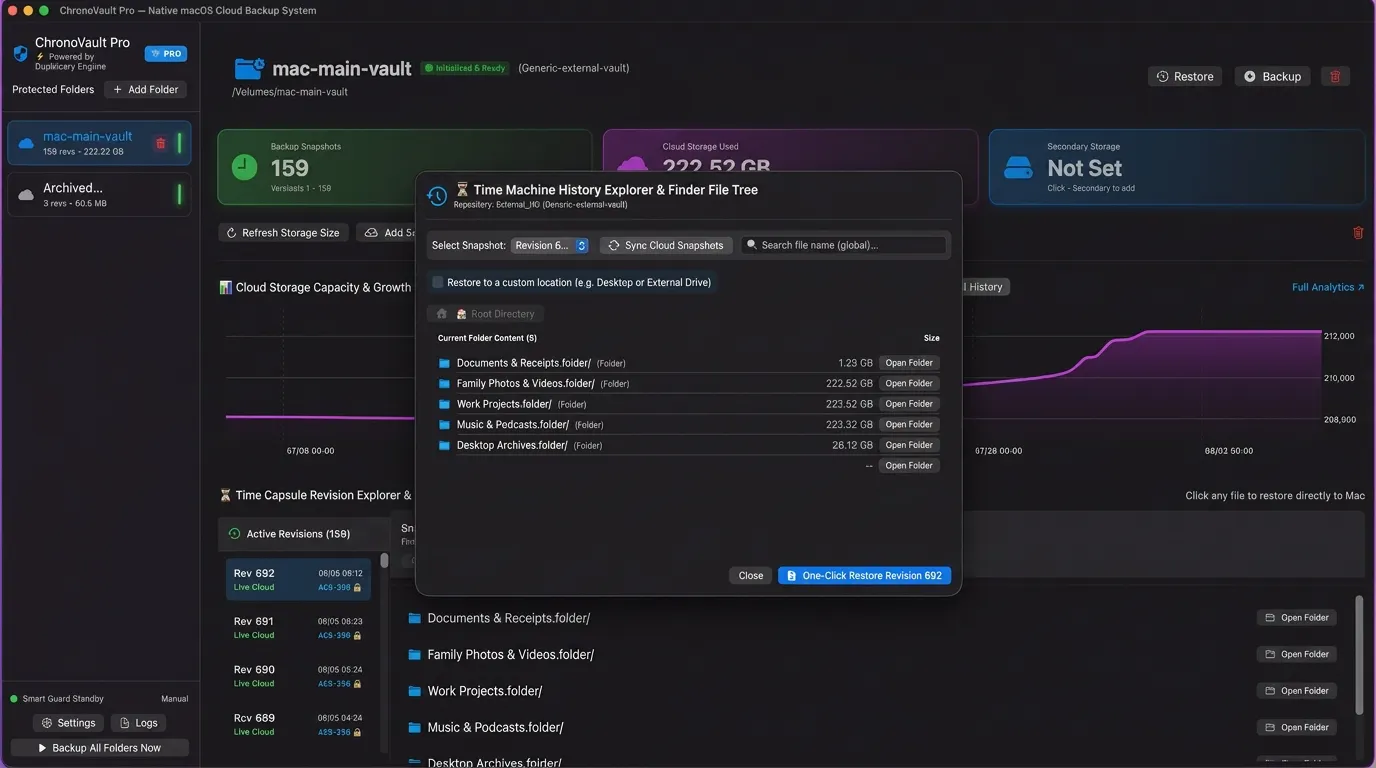Click One-Click Restore Revision 692 button
1376x768 pixels.
coord(864,575)
